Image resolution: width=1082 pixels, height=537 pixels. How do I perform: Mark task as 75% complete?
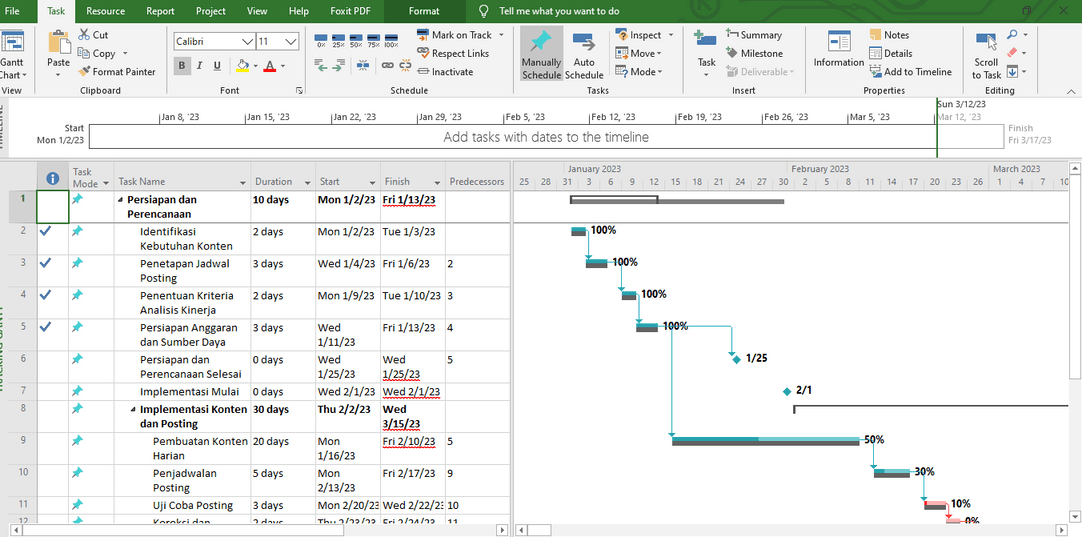pyautogui.click(x=373, y=39)
